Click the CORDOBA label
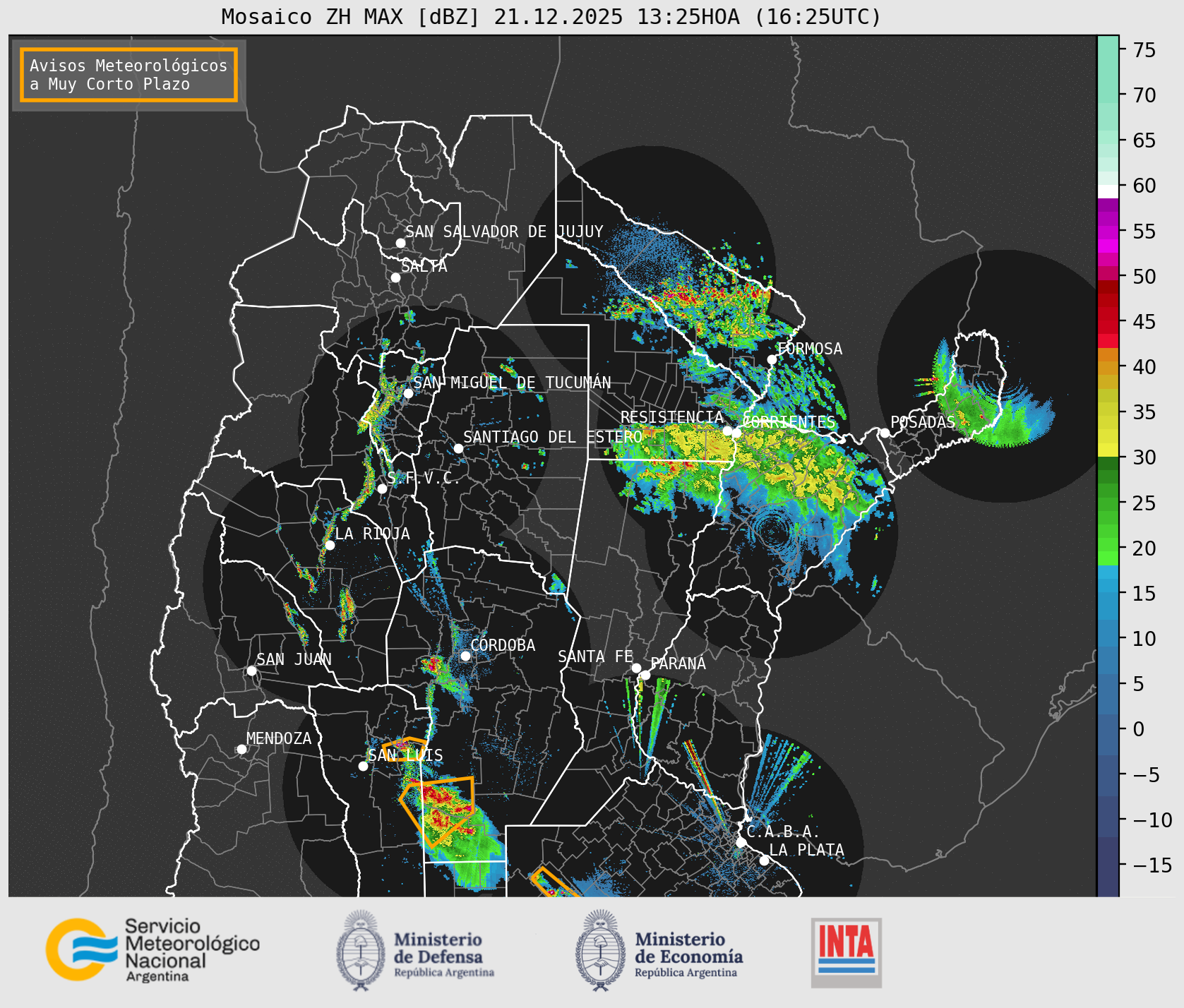1184x1008 pixels. tap(503, 645)
